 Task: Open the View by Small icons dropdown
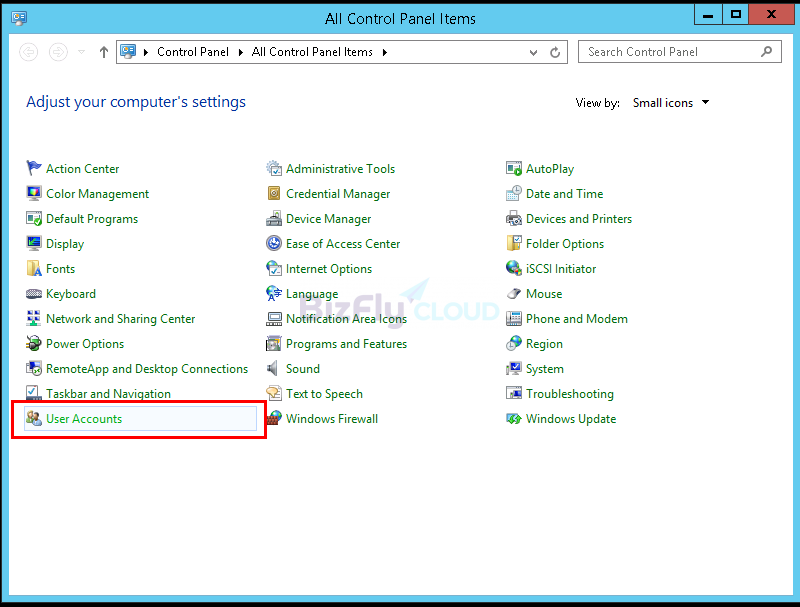(671, 103)
